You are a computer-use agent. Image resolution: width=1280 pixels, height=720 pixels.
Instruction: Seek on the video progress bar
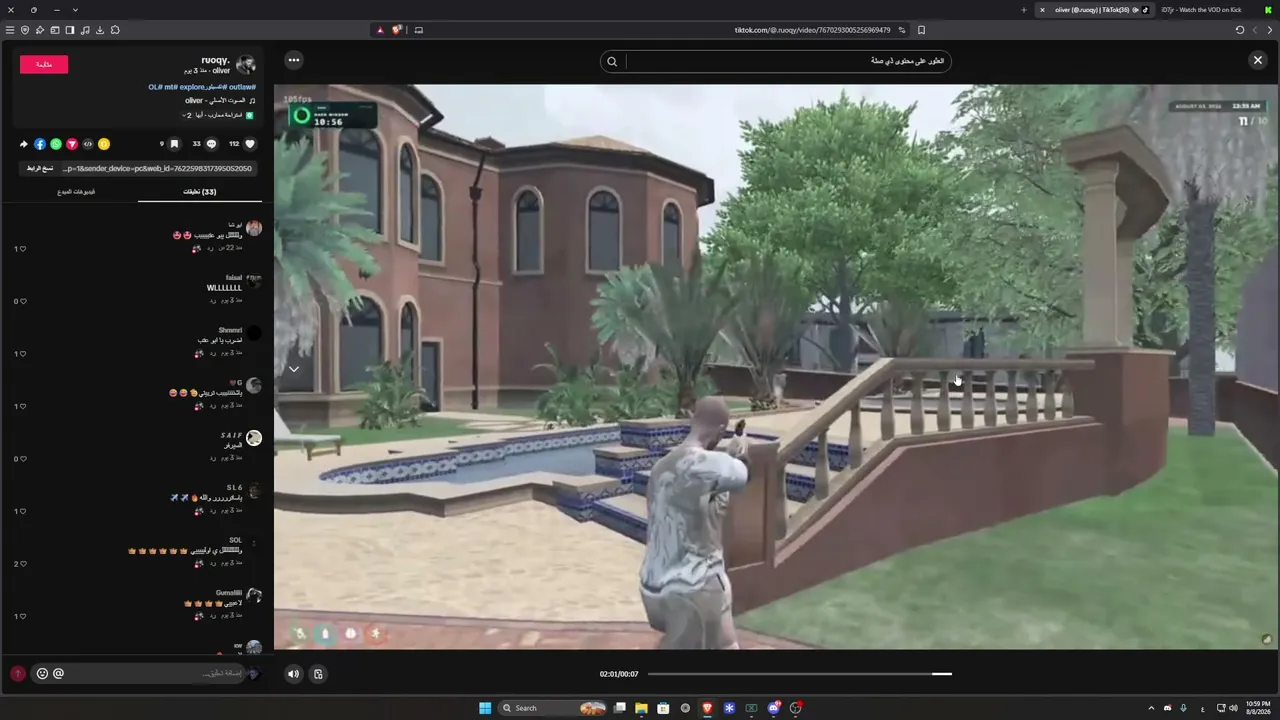800,674
